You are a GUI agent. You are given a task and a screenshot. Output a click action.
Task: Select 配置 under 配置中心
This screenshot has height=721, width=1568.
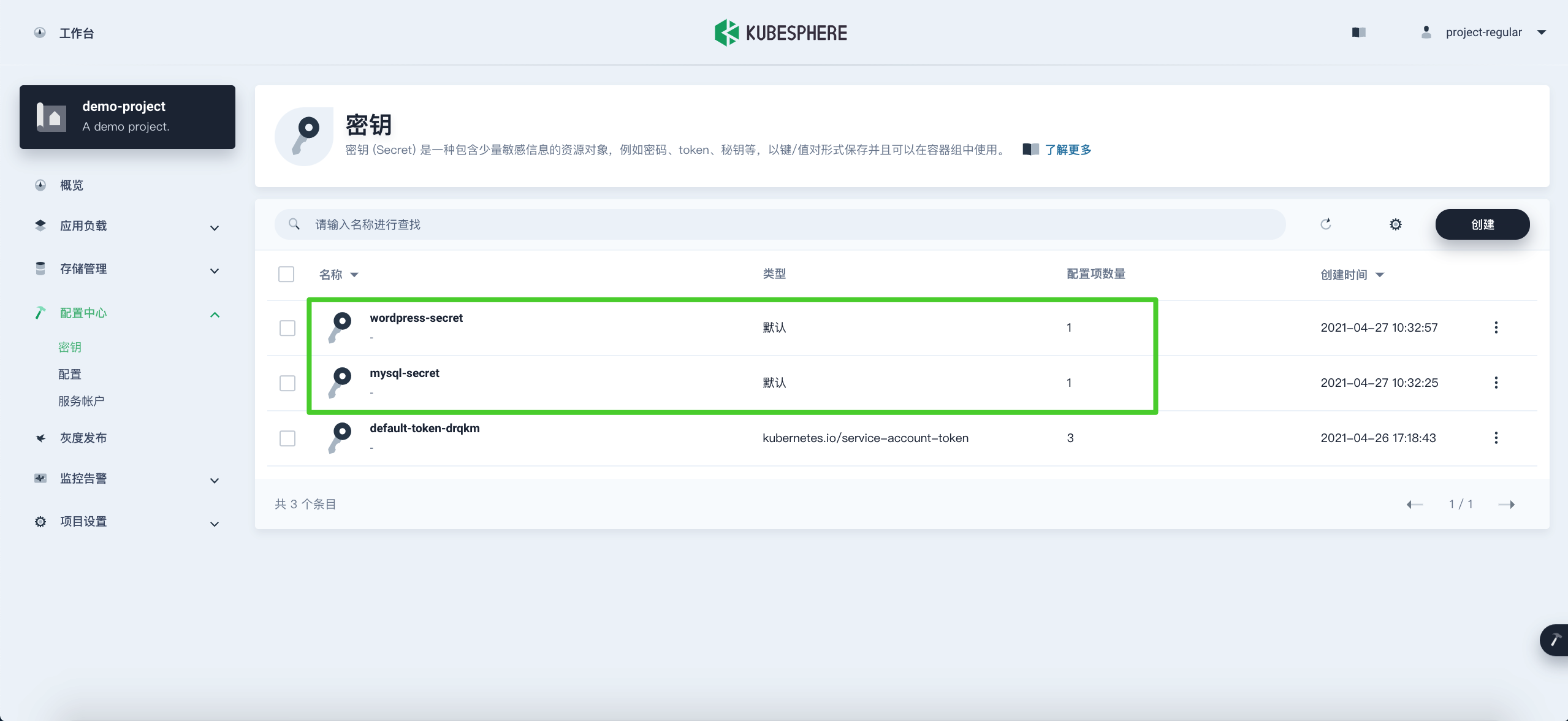coord(70,374)
